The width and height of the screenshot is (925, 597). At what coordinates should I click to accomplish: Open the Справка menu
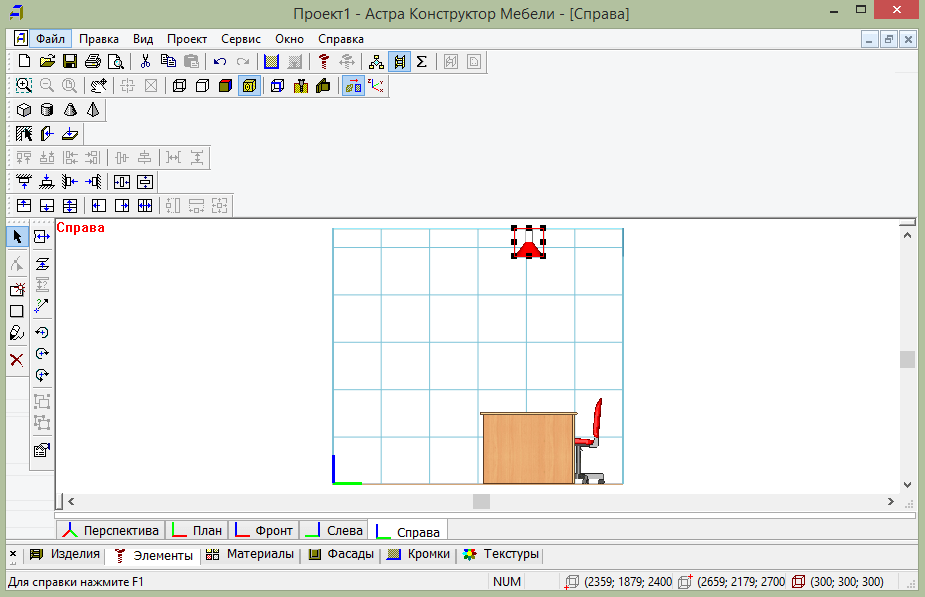(341, 39)
